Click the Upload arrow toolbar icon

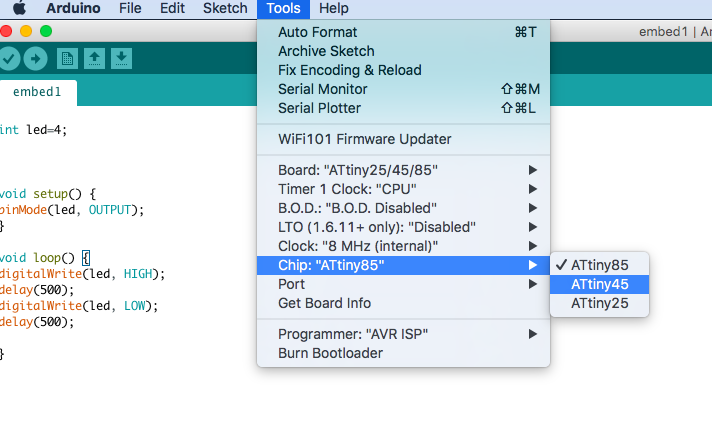(x=35, y=59)
